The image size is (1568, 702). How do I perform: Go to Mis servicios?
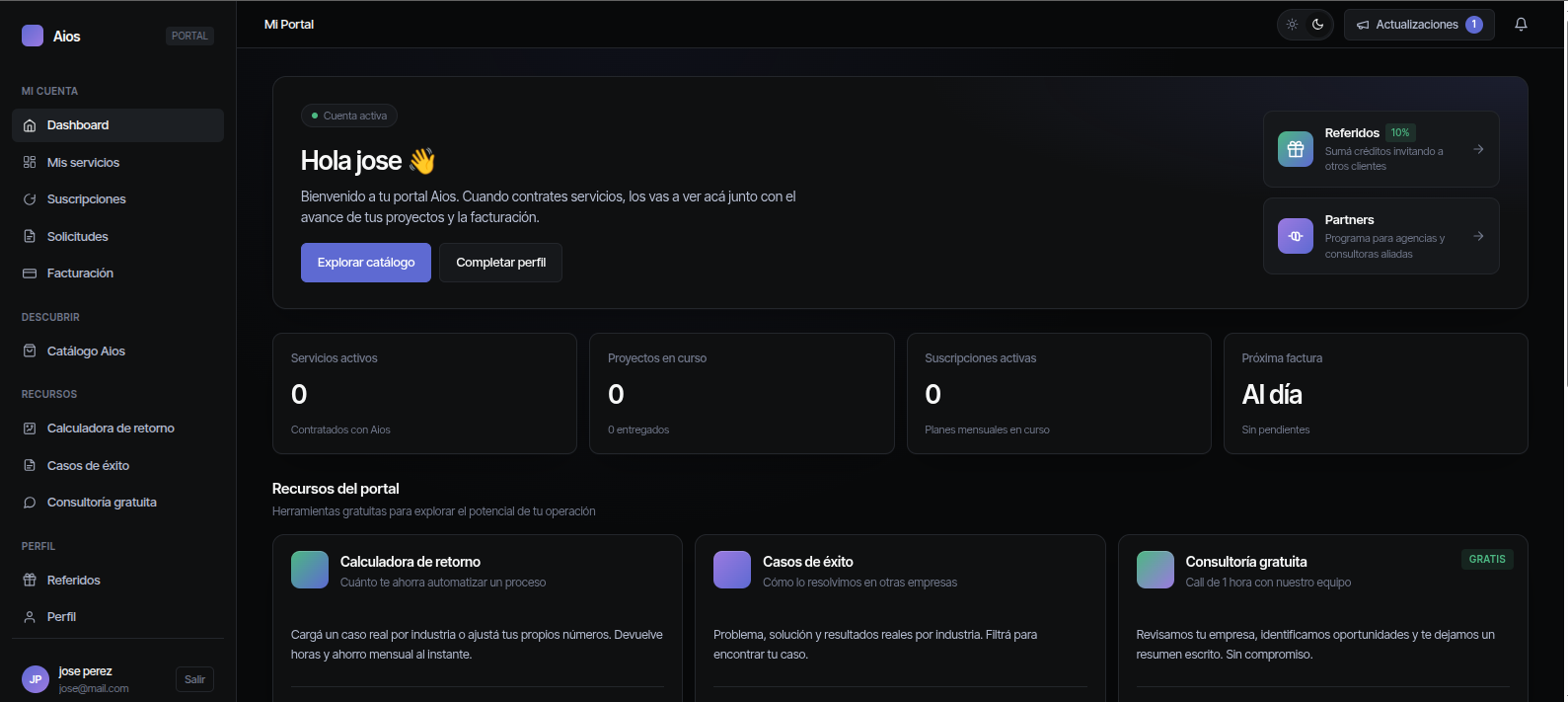[x=117, y=162]
